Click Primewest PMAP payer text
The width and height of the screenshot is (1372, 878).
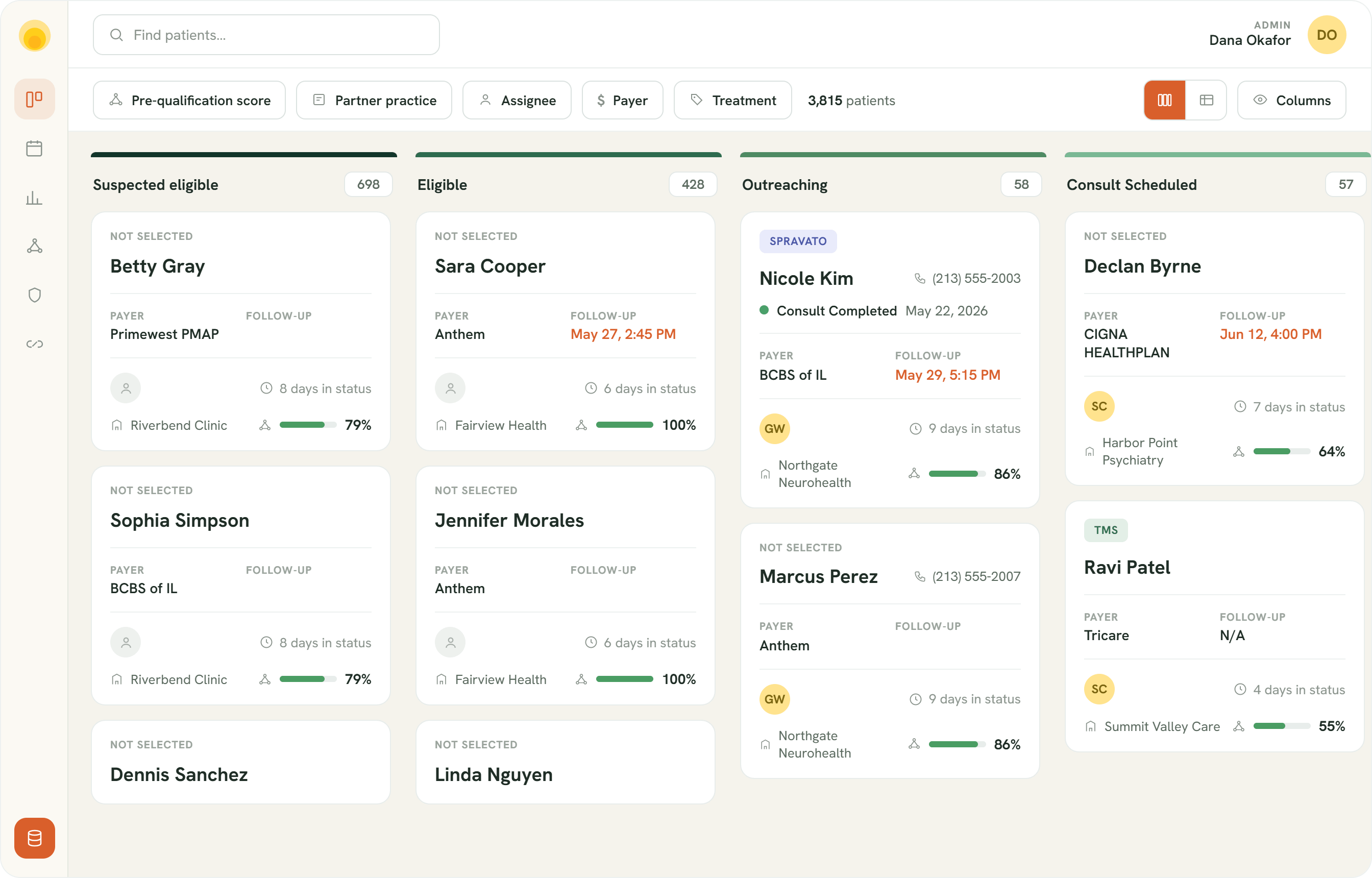(x=164, y=334)
